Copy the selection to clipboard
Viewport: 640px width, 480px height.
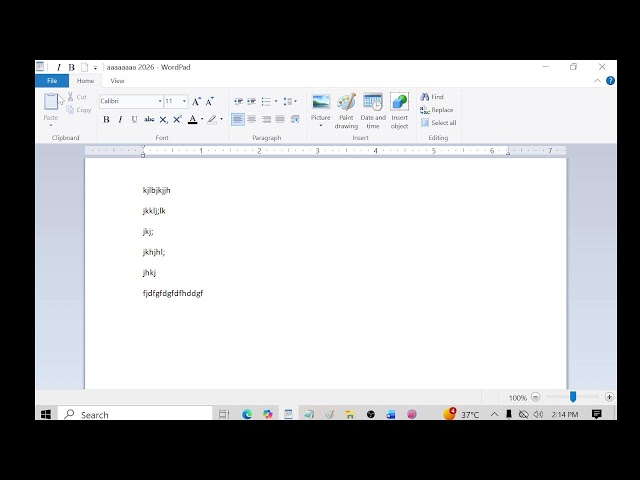[78, 110]
